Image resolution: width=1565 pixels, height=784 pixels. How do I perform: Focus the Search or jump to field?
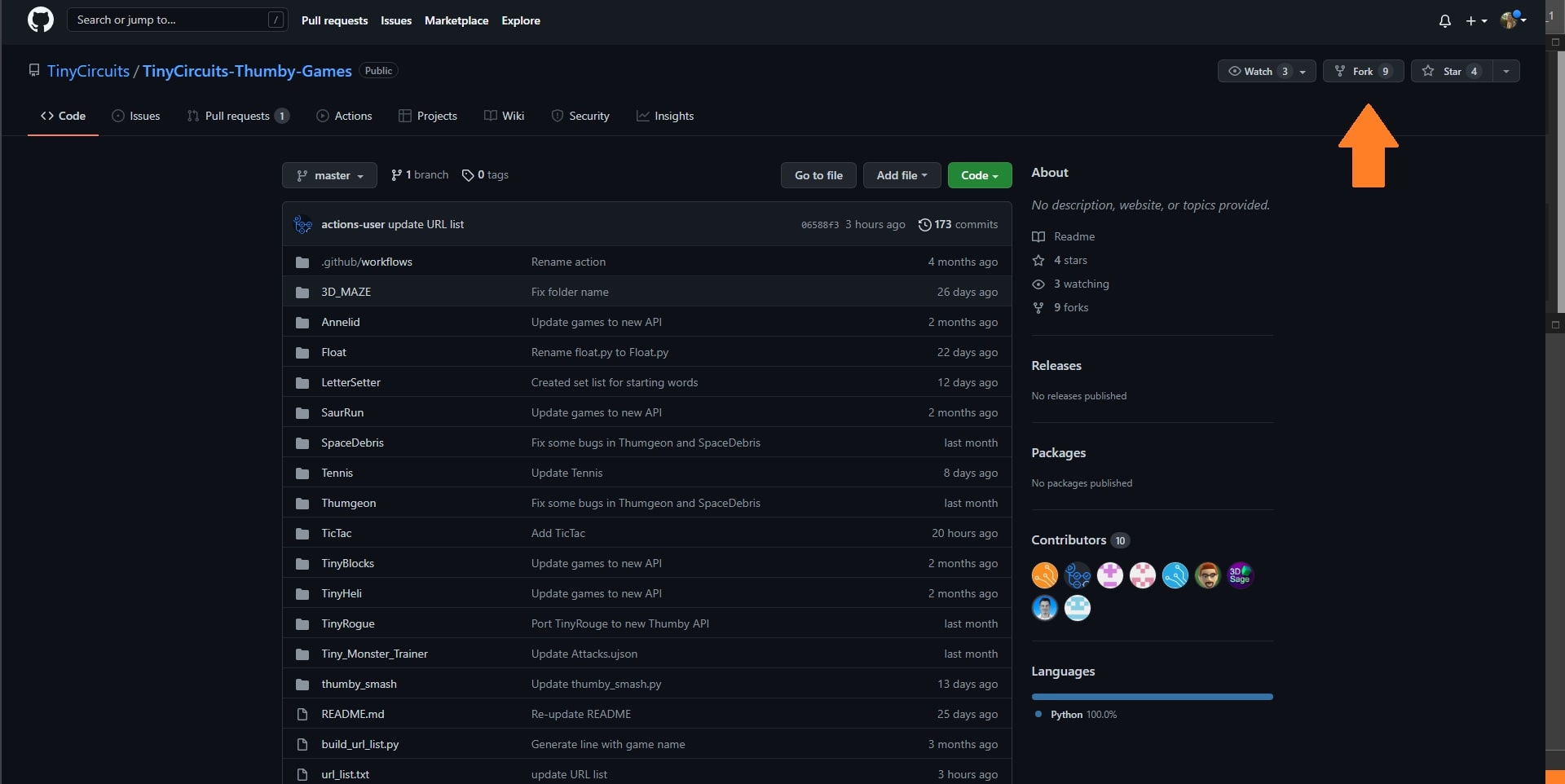[x=171, y=20]
